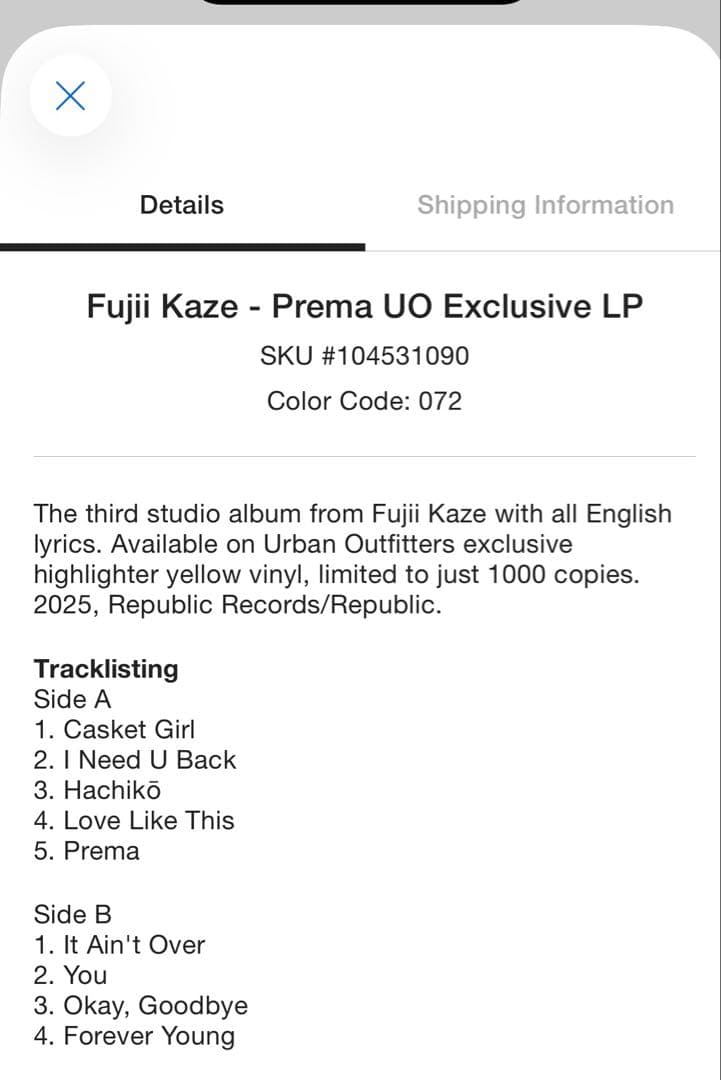Click the product title Fujii Kaze - Prema
The height and width of the screenshot is (1080, 721).
364,306
